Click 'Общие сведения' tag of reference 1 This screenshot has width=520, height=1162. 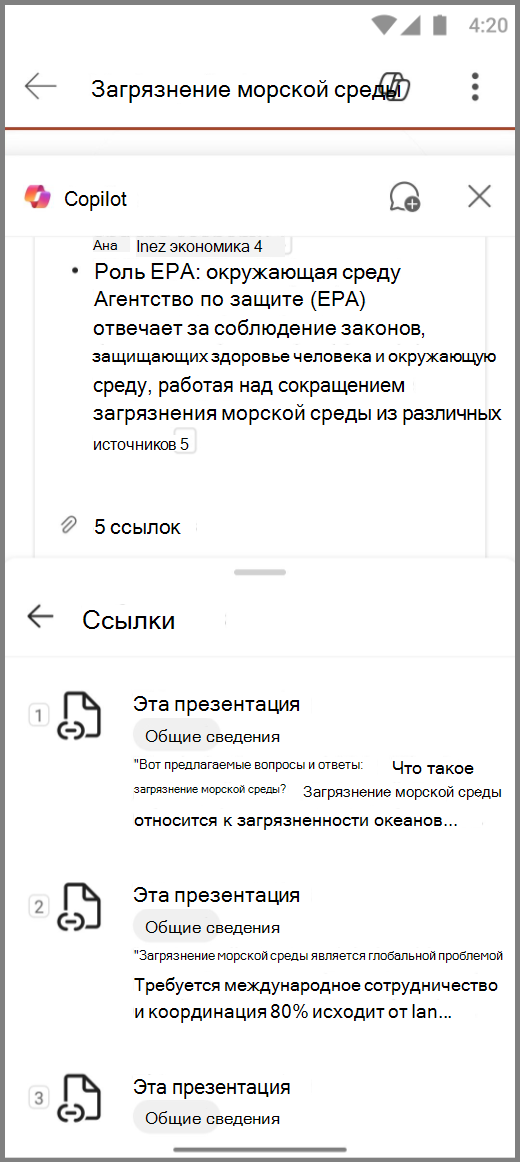pos(213,737)
